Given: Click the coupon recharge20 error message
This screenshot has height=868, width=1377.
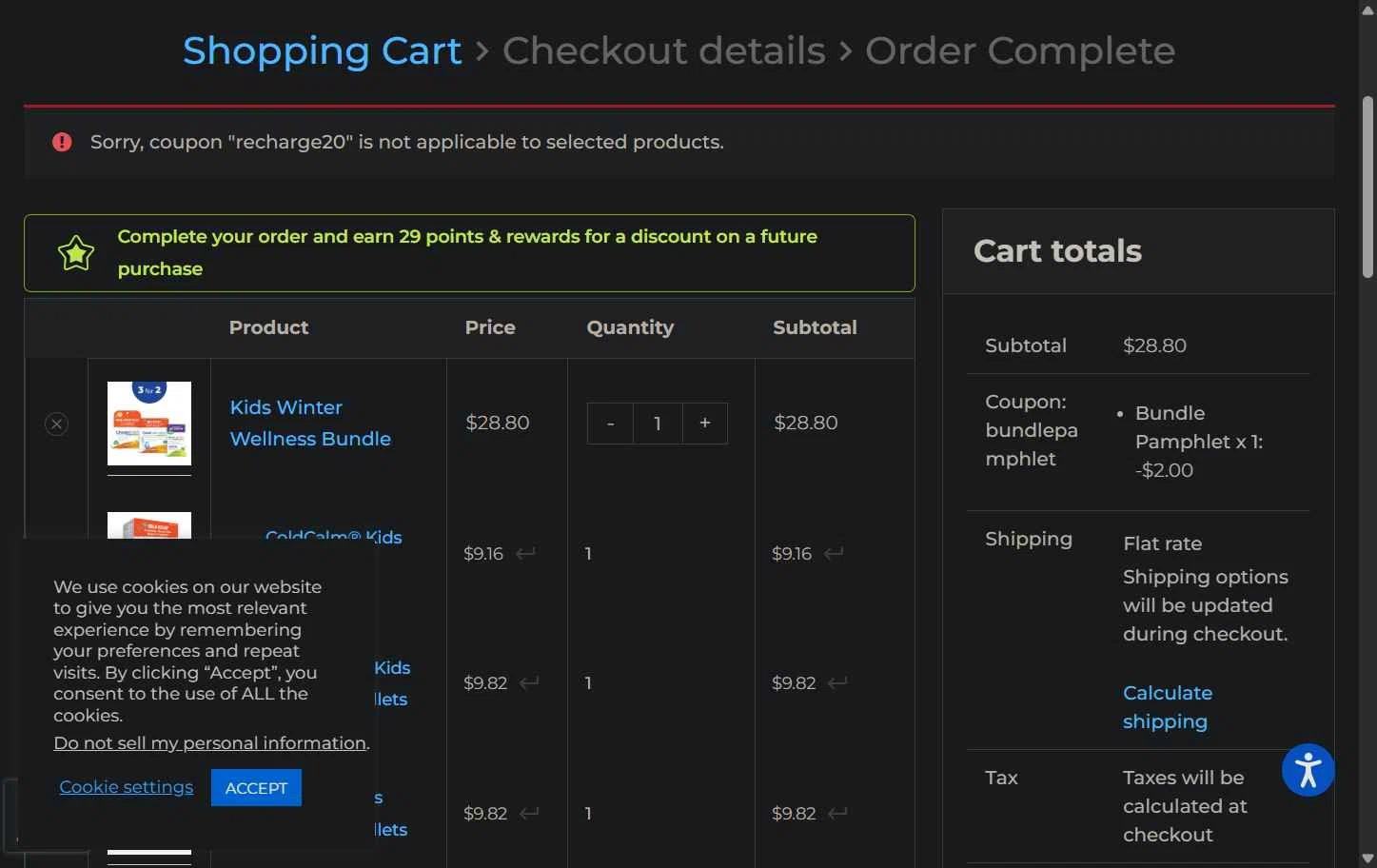Looking at the screenshot, I should point(407,142).
